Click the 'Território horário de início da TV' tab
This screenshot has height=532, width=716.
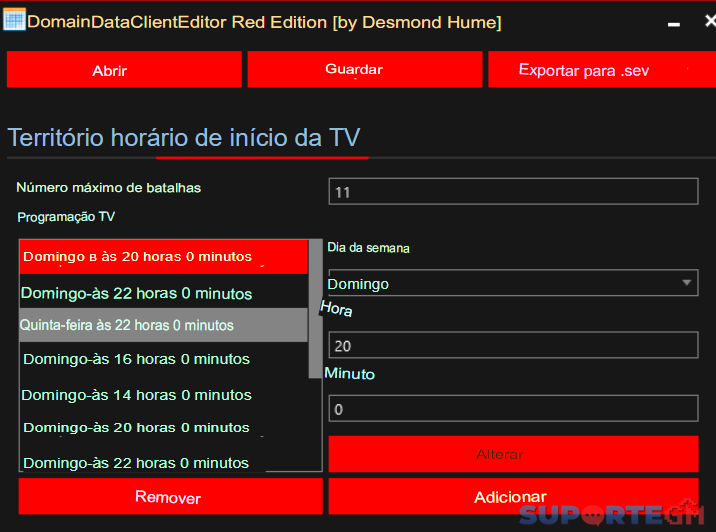[184, 137]
